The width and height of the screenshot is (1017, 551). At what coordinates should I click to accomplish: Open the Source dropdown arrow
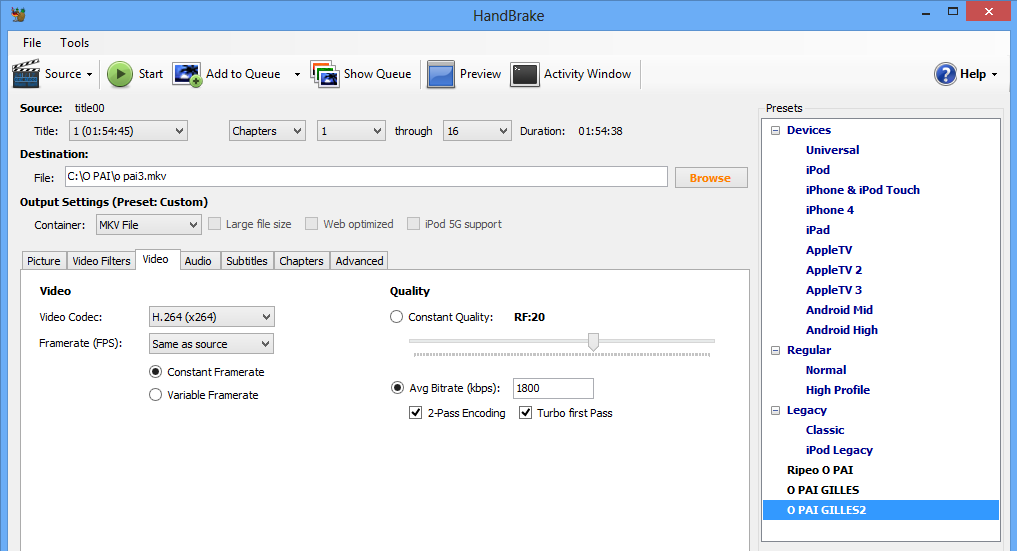click(x=90, y=75)
